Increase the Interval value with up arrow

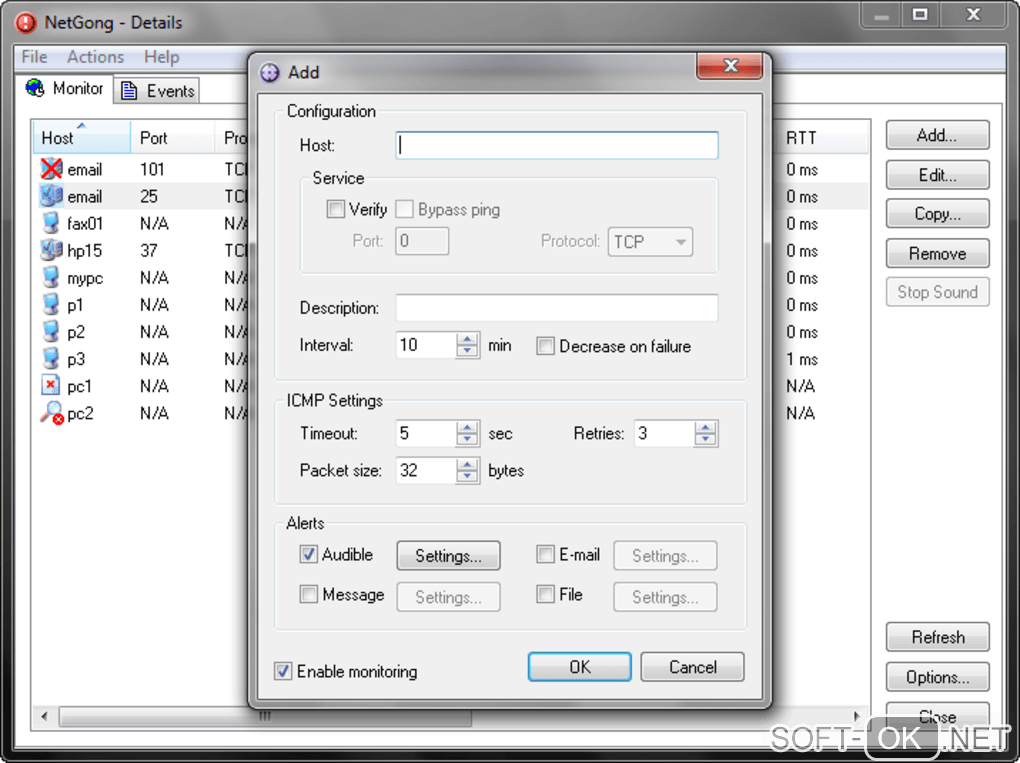pos(467,339)
